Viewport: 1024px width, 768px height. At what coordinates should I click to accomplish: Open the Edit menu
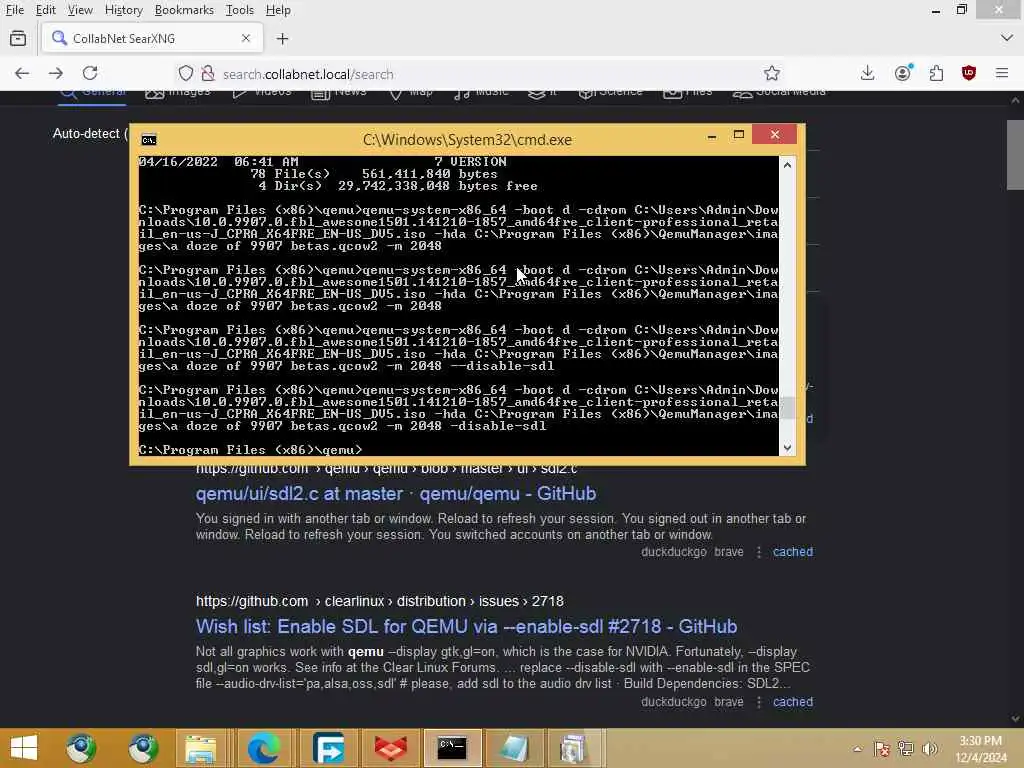coord(45,10)
